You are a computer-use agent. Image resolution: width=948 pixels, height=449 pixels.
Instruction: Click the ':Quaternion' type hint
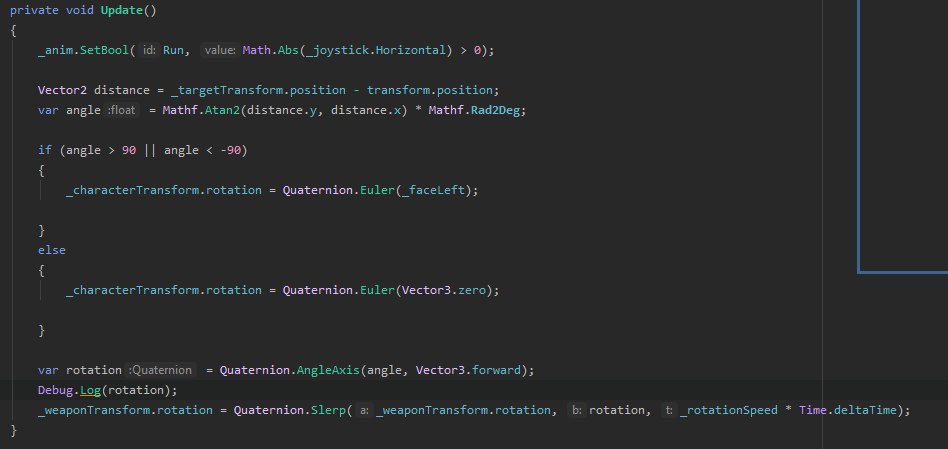point(161,370)
